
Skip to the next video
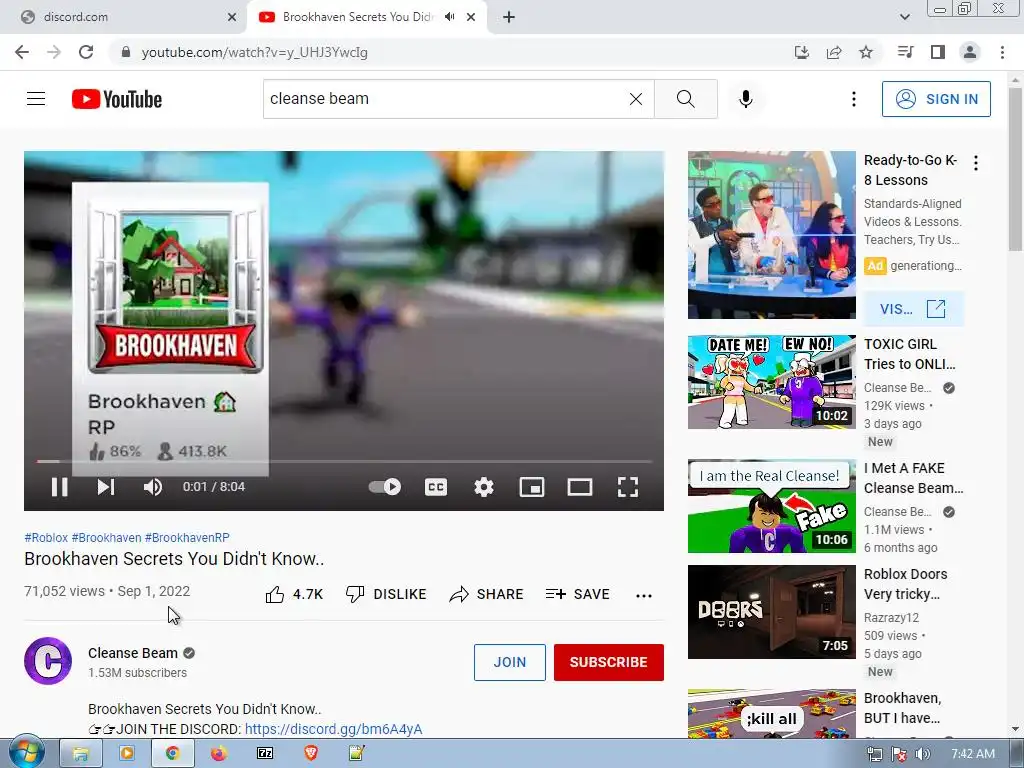click(106, 487)
